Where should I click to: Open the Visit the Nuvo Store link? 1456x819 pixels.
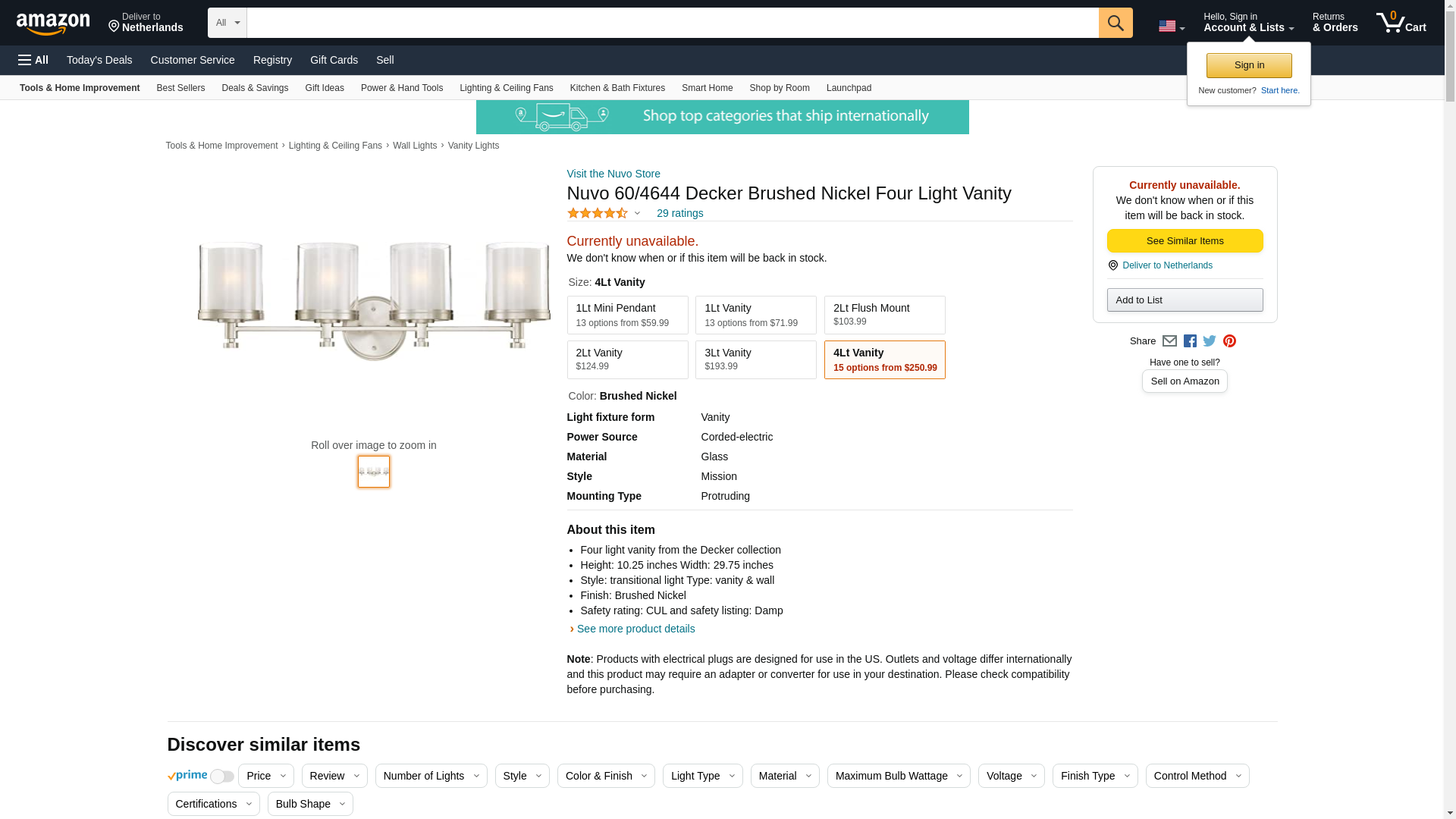(613, 174)
